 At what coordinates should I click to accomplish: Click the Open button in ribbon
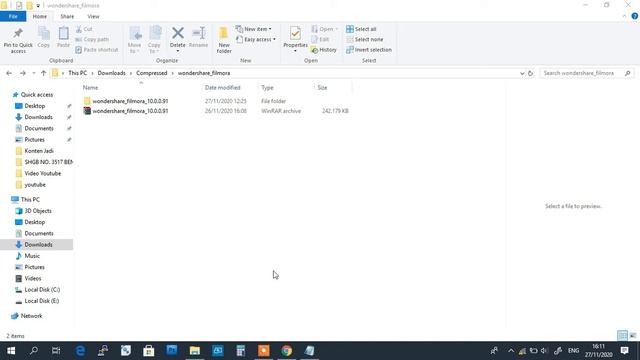[x=324, y=29]
